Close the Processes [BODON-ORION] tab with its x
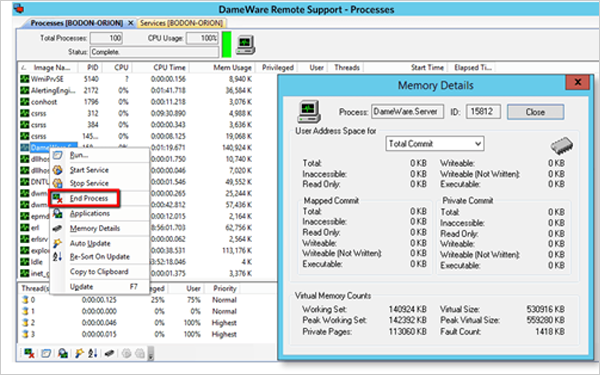Screen dimensions: 600x375 click(x=131, y=23)
